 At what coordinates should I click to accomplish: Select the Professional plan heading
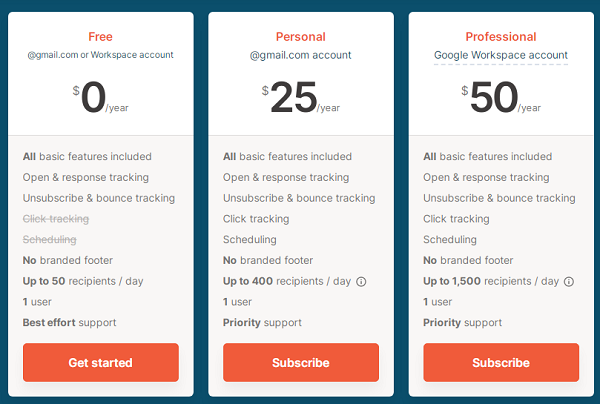click(x=501, y=37)
